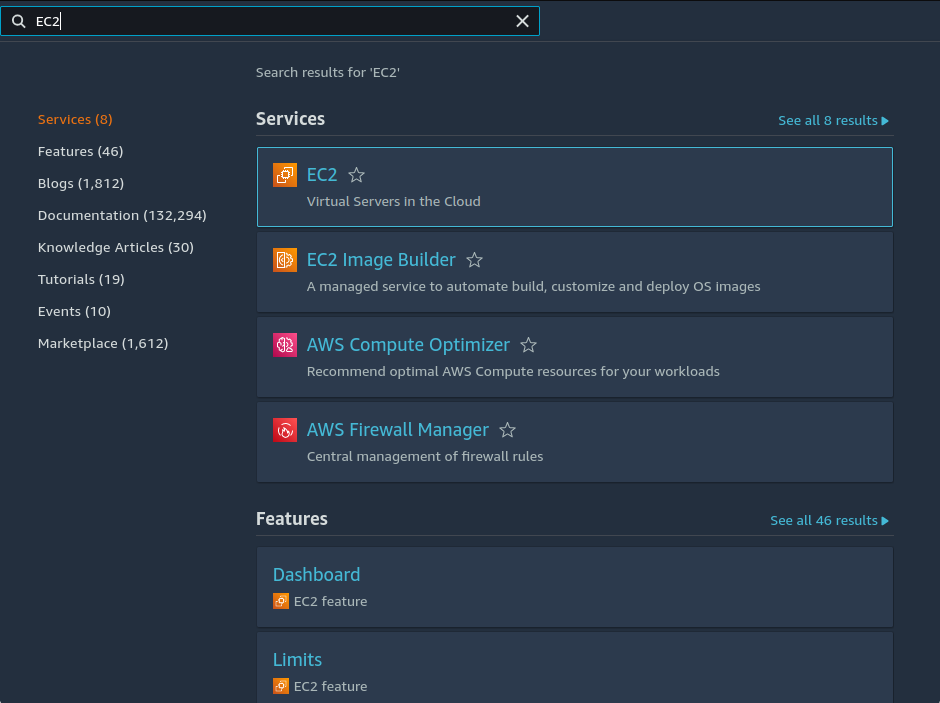Clear the search field using the X icon
940x703 pixels.
[522, 20]
